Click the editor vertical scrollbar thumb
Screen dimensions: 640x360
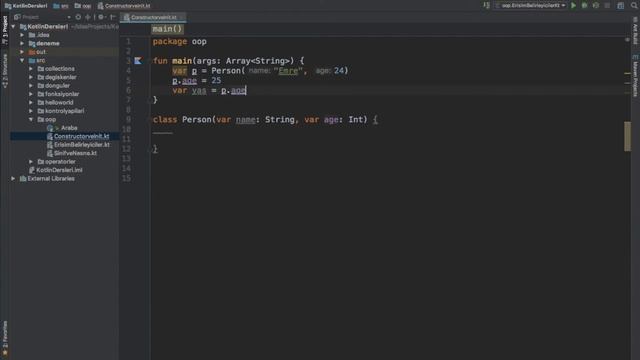click(627, 136)
